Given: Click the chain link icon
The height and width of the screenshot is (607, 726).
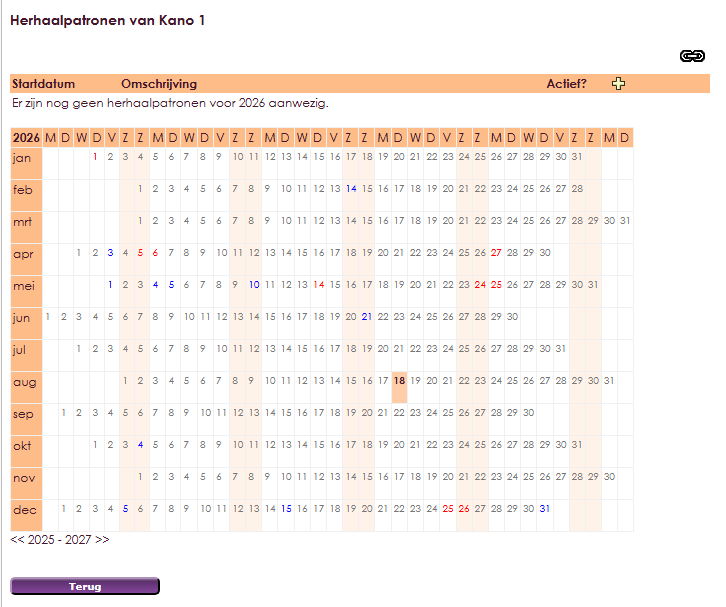Looking at the screenshot, I should point(692,56).
